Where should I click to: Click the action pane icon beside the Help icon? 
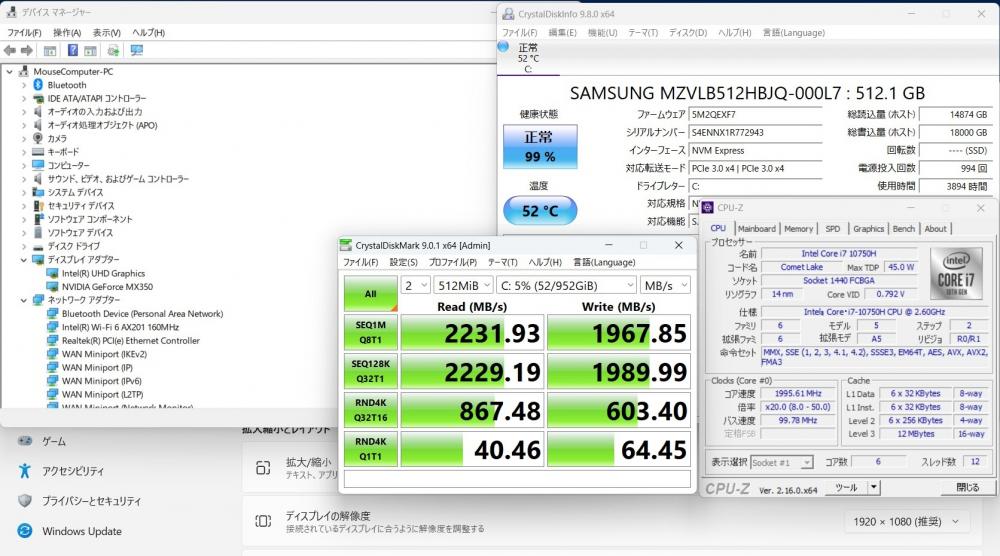pyautogui.click(x=91, y=50)
